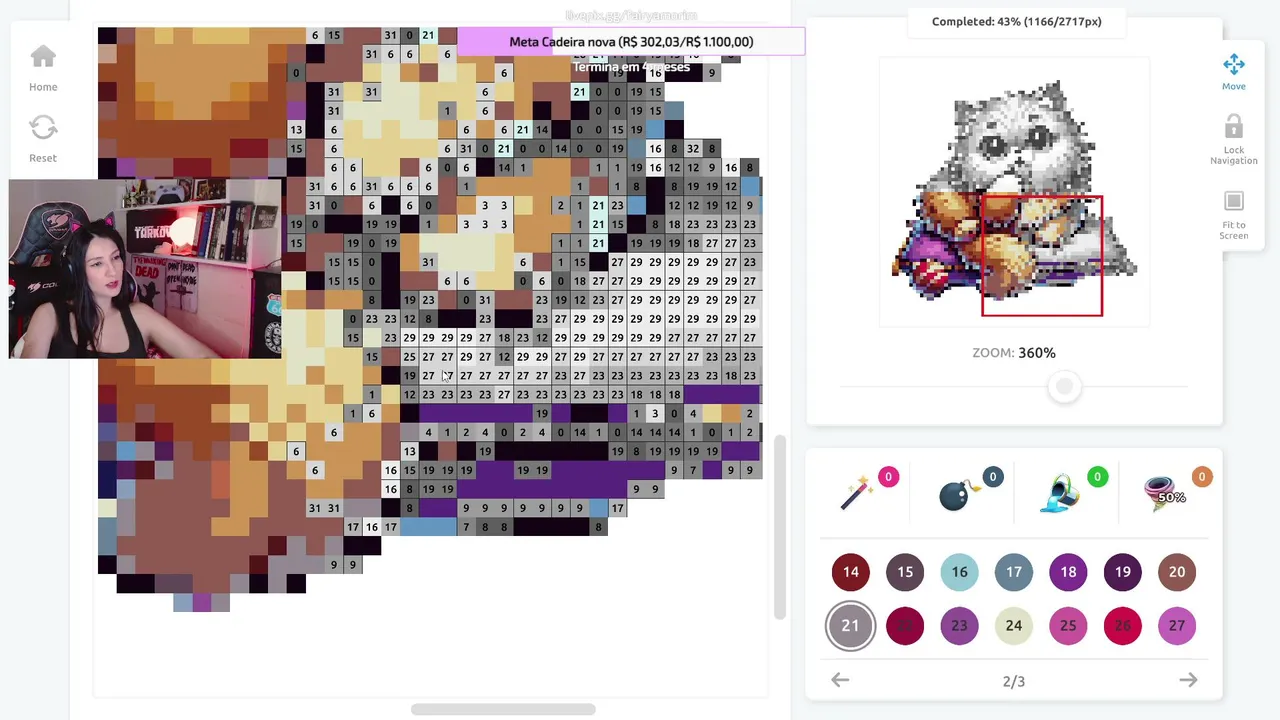
Task: Use the 50% tornado booster
Action: click(1165, 492)
